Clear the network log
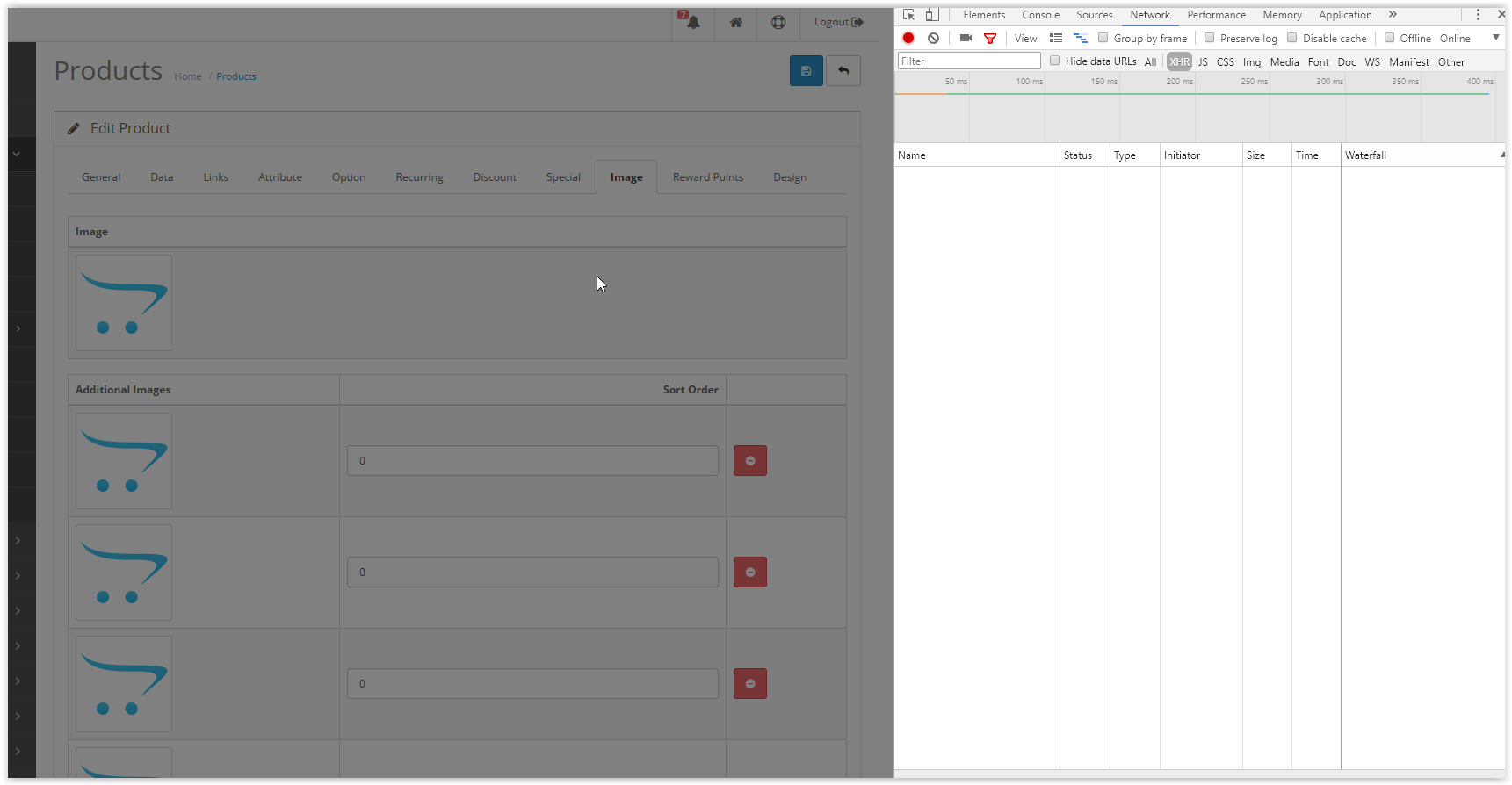Screen dimensions: 1512x785 coord(933,38)
